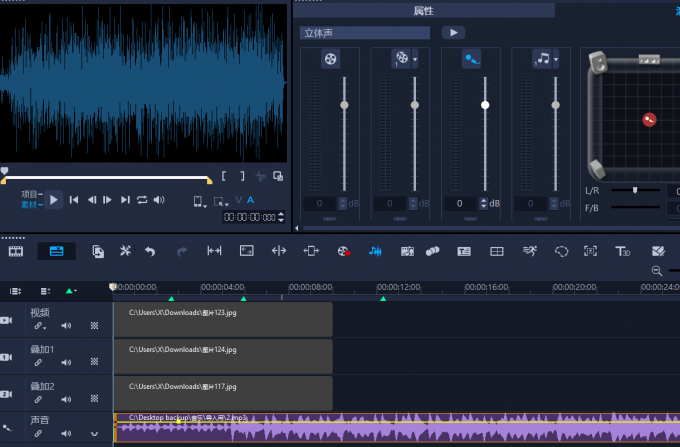Toggle repeat playback
This screenshot has height=447, width=680.
point(142,200)
